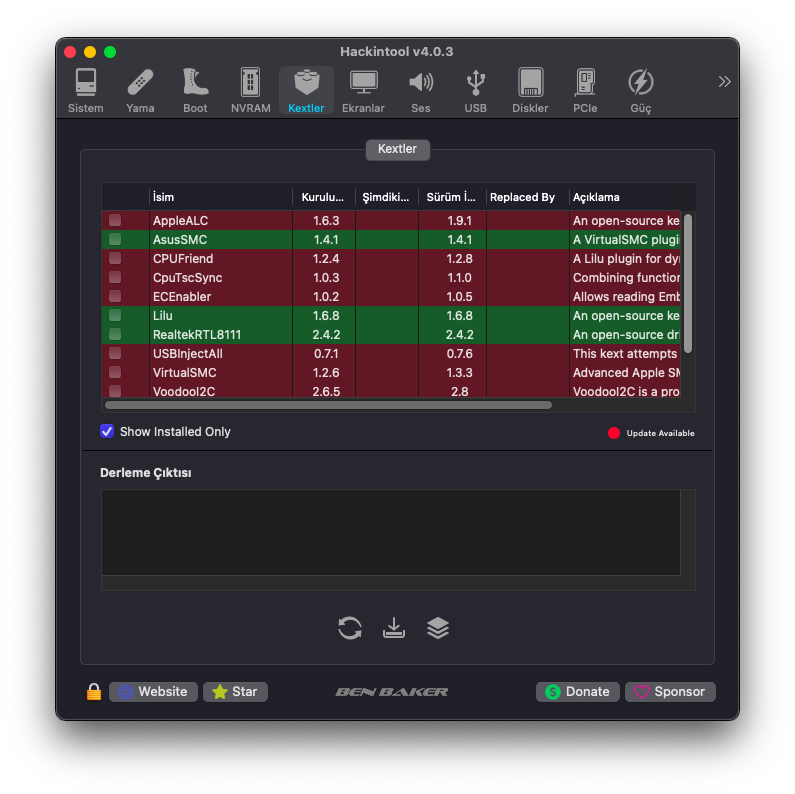
Task: Click the padlock icon
Action: pyautogui.click(x=94, y=692)
